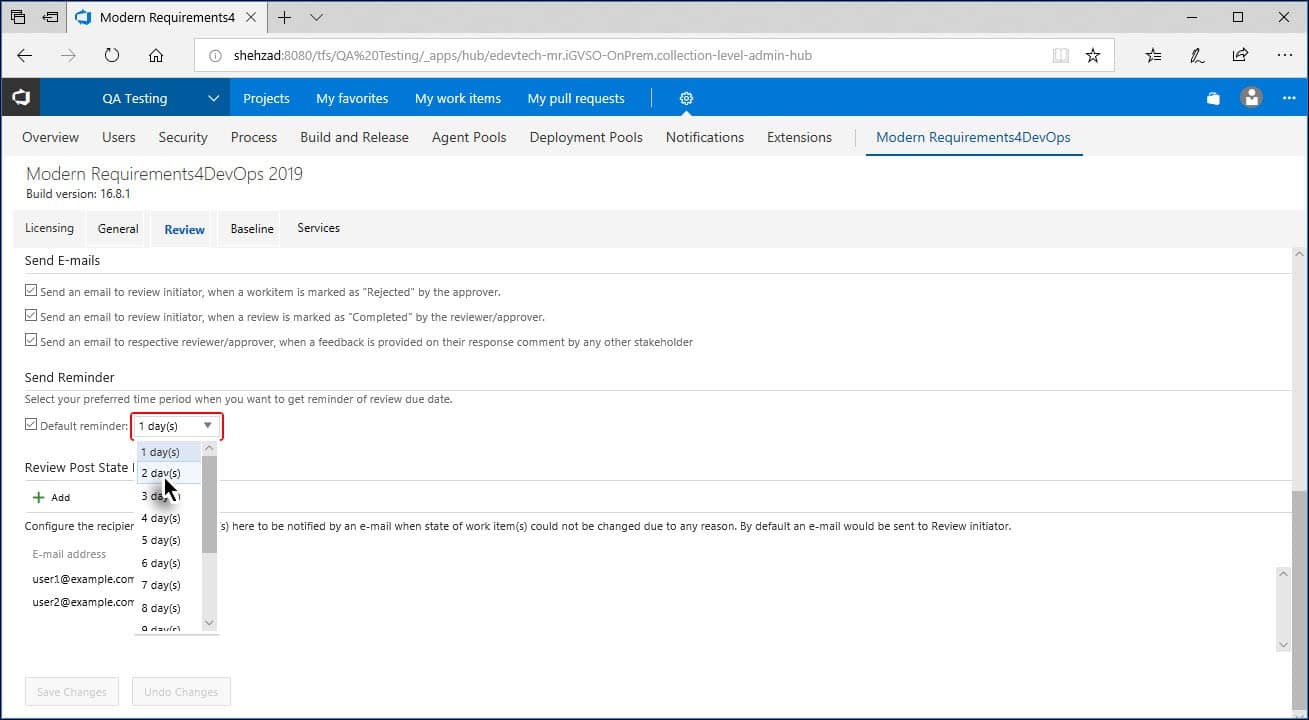Go to the Overview admin tab
The height and width of the screenshot is (720, 1309).
click(x=50, y=137)
